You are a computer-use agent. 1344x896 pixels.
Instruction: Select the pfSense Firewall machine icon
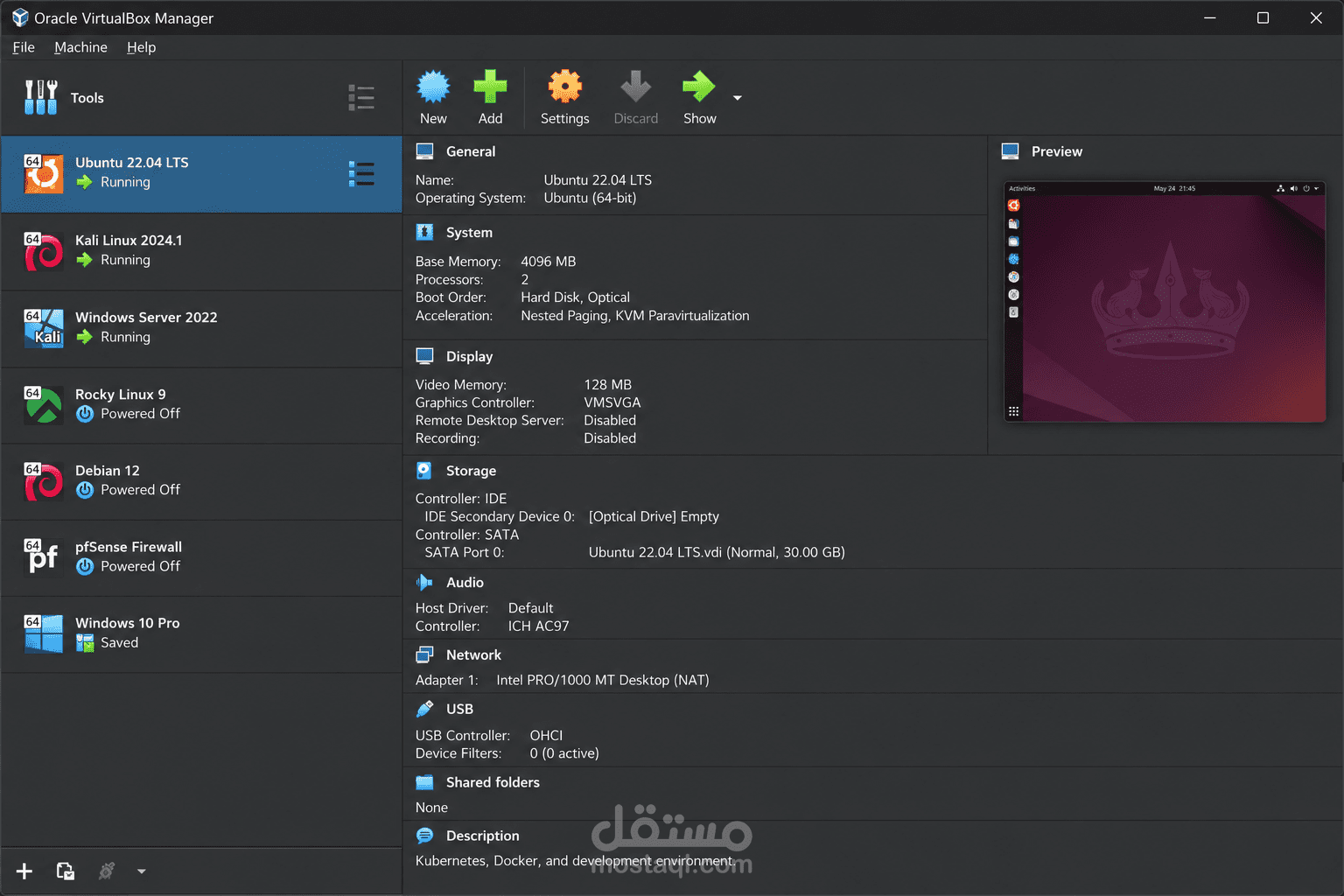pyautogui.click(x=43, y=557)
